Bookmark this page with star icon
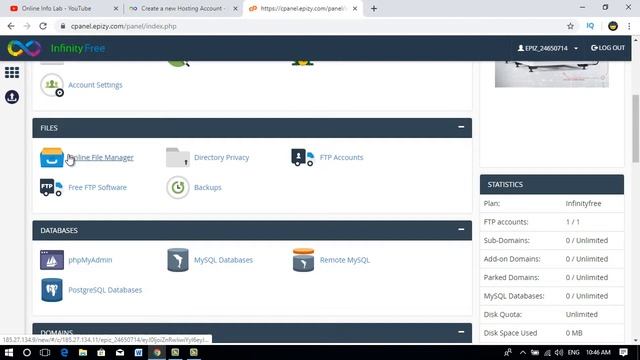 tap(570, 26)
